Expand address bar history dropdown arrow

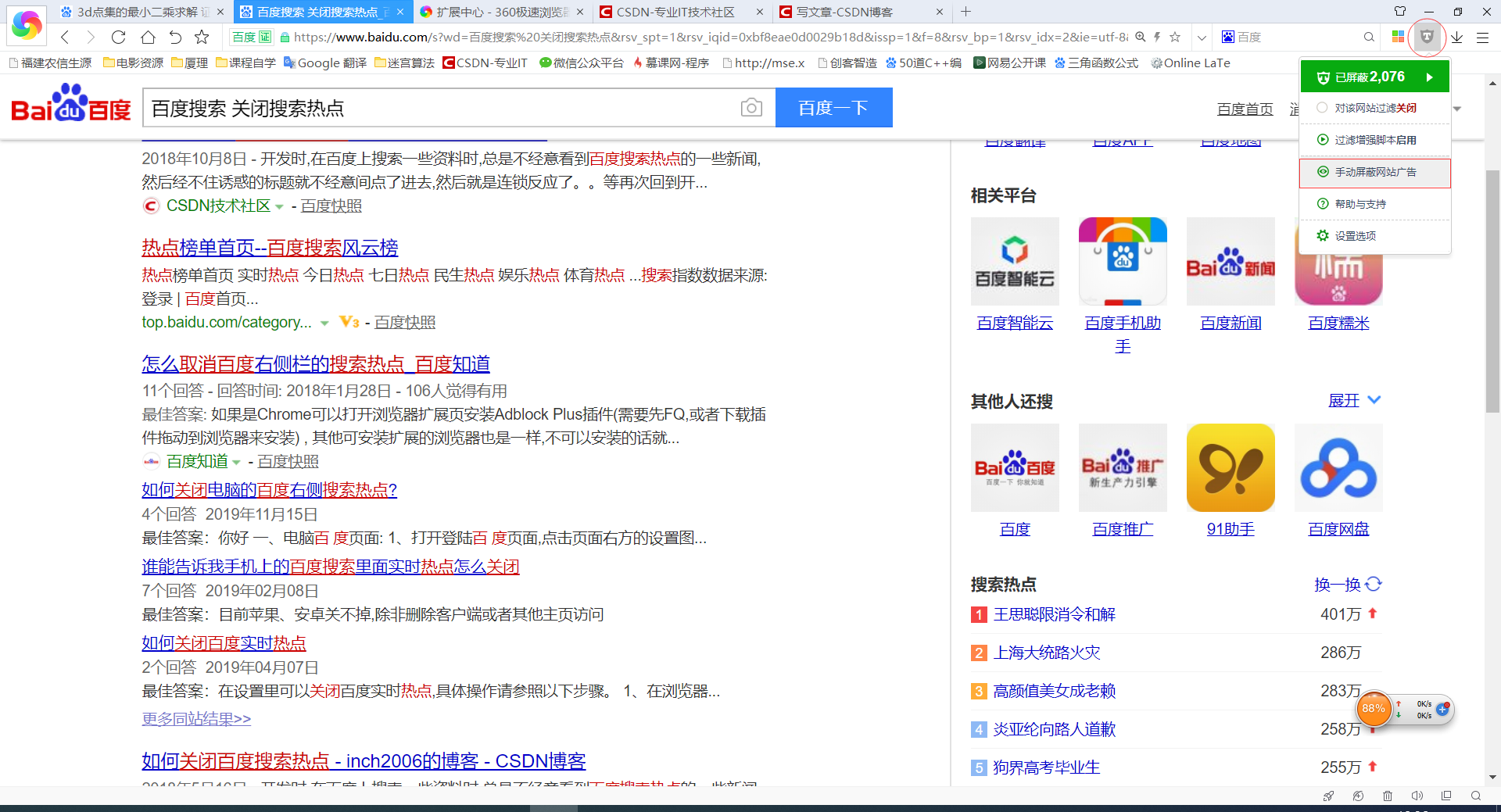pos(1202,37)
